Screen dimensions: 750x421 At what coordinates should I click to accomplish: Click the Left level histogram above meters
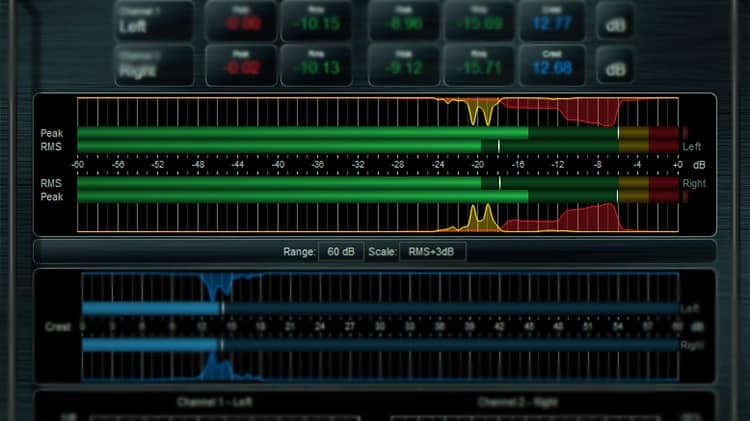tap(378, 112)
